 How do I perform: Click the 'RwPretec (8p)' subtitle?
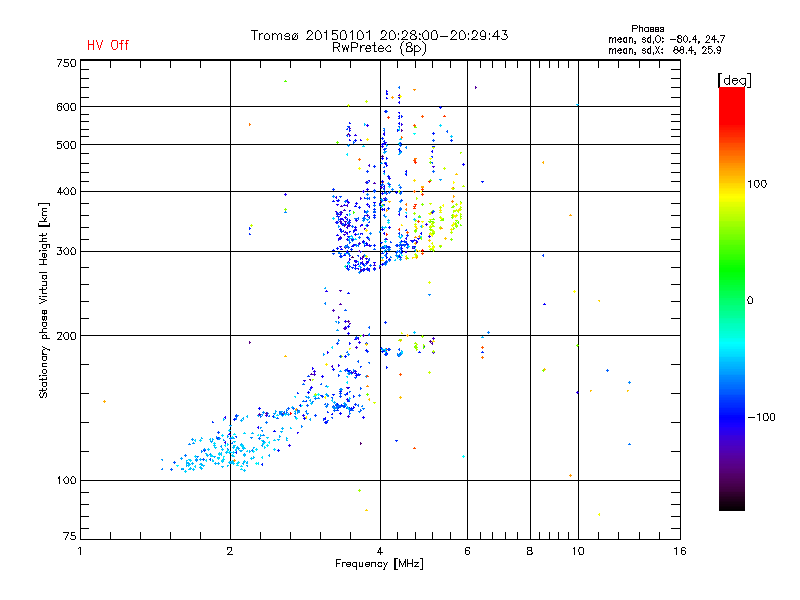pos(379,48)
